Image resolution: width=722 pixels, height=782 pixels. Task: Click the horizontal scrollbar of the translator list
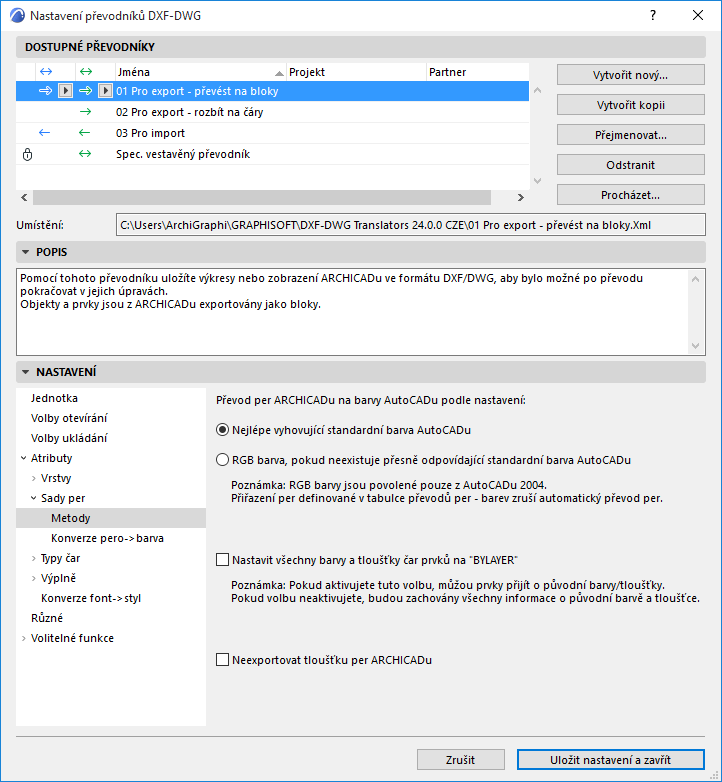click(x=262, y=197)
